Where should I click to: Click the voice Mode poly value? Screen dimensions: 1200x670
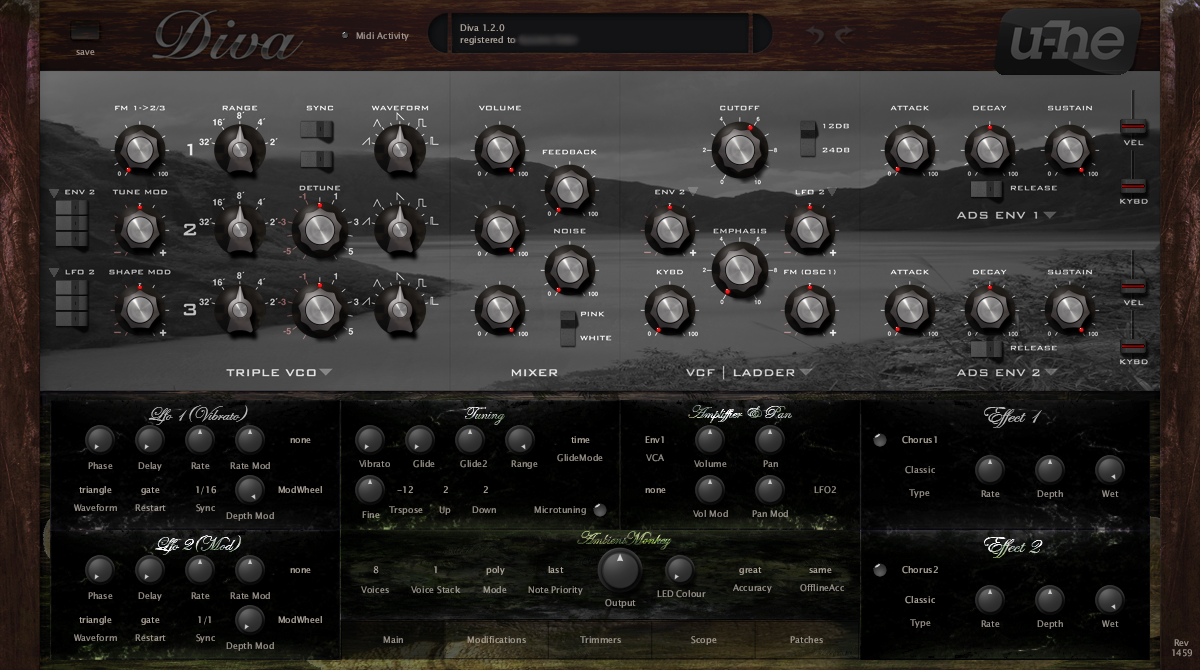click(x=495, y=570)
